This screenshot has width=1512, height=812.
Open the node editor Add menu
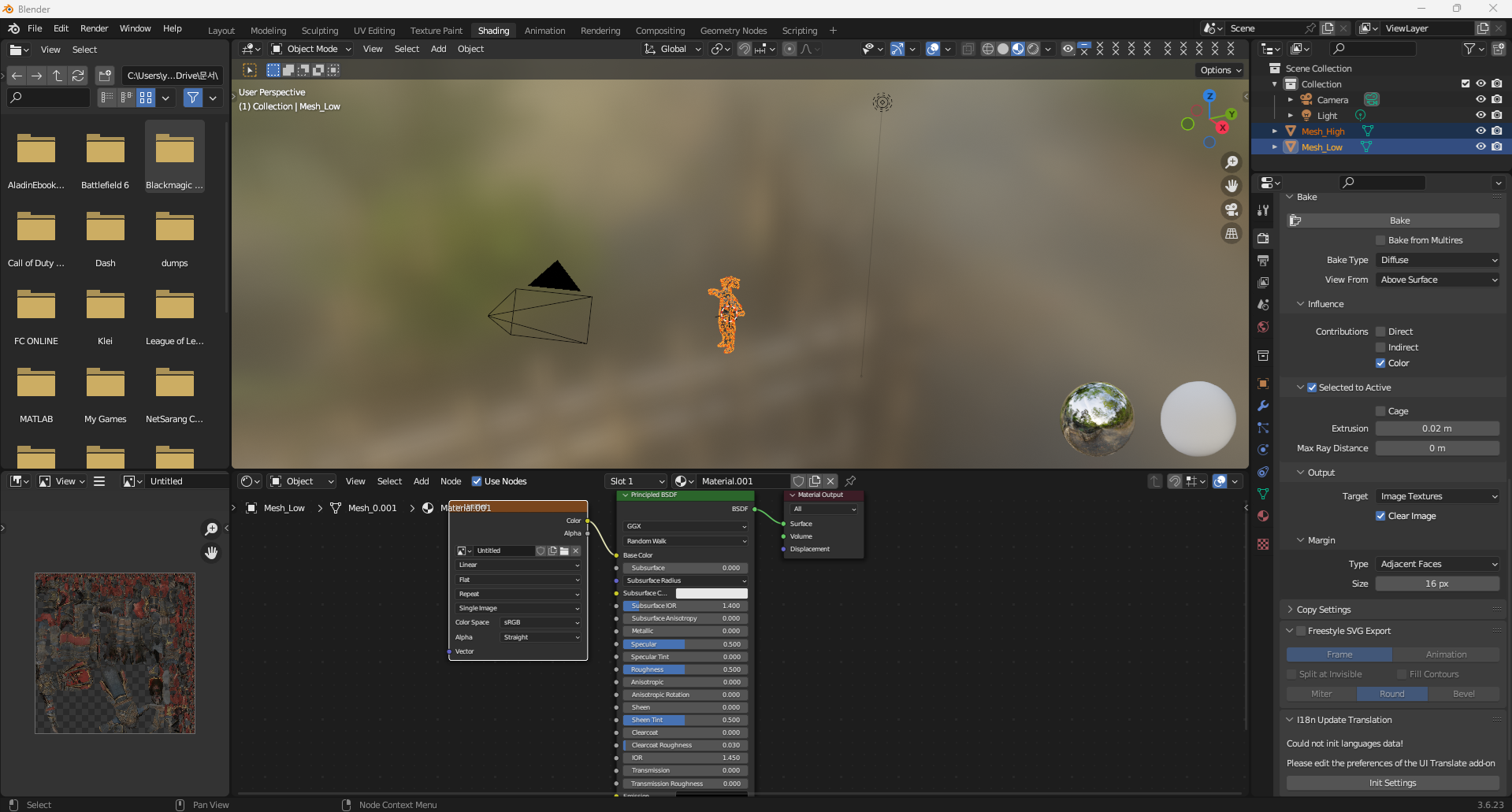422,481
